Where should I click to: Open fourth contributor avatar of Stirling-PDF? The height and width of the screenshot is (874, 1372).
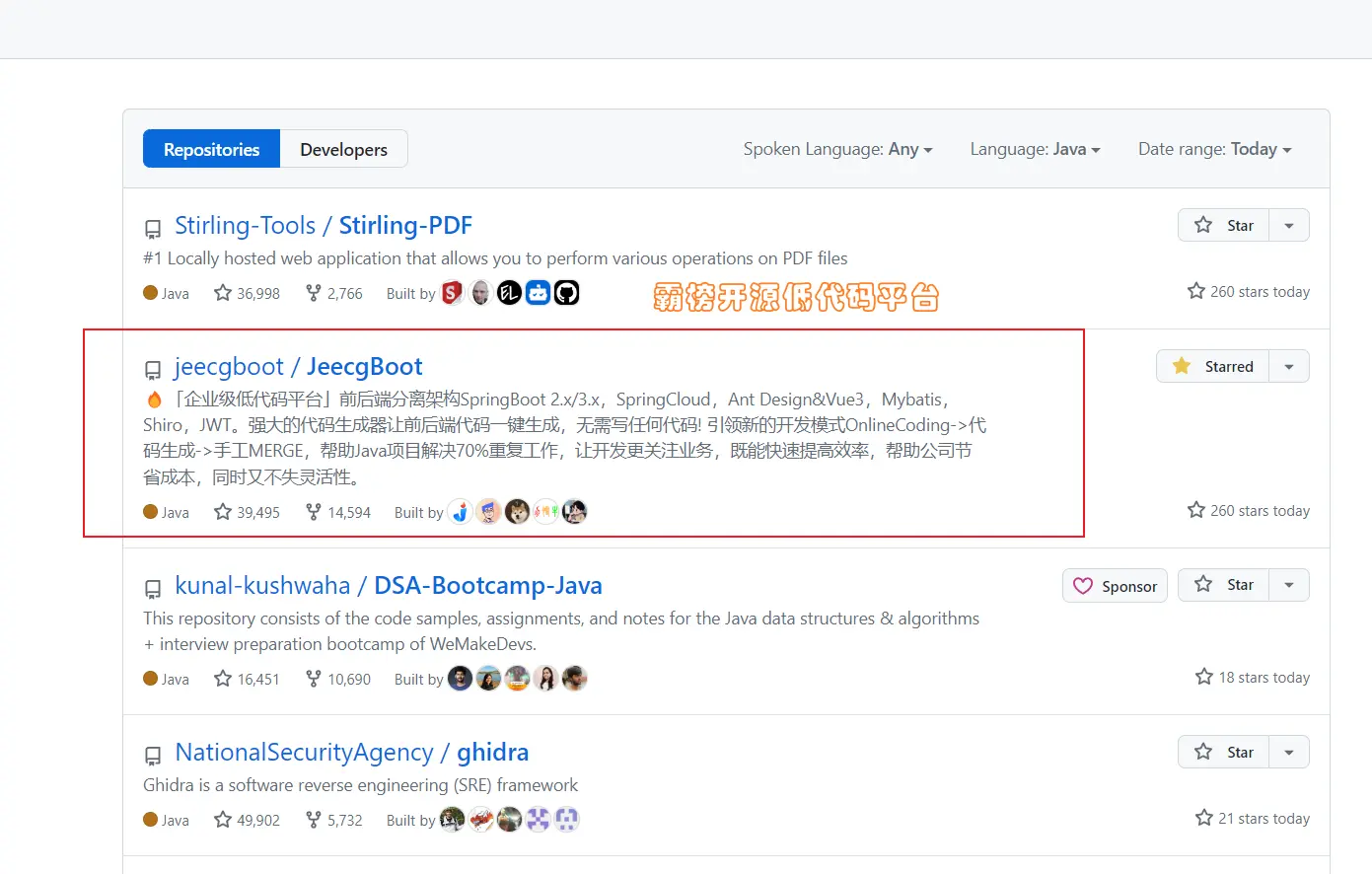click(x=538, y=293)
